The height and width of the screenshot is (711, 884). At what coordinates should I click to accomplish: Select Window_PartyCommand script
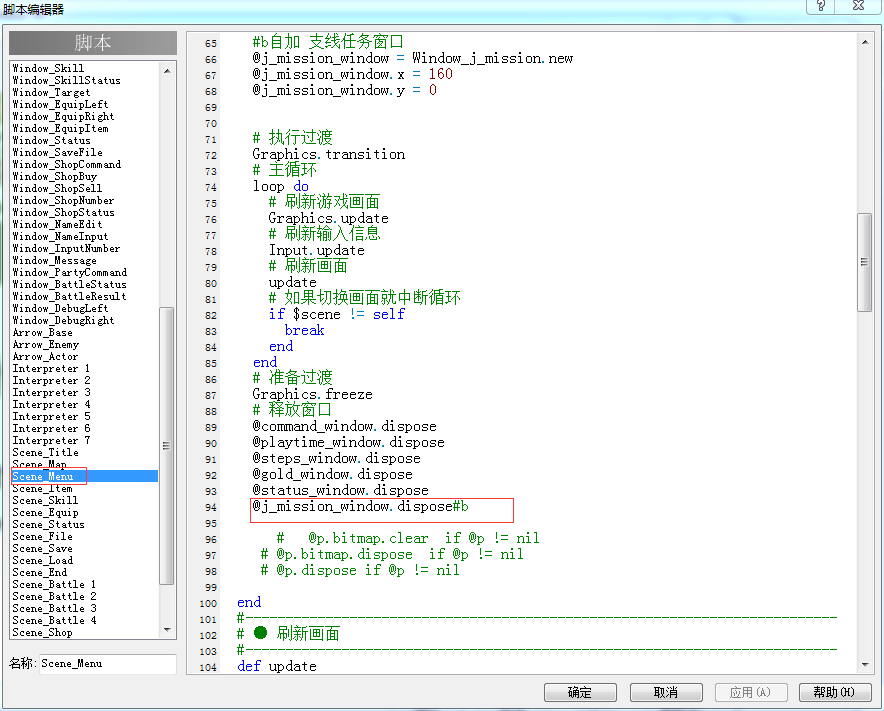click(69, 272)
